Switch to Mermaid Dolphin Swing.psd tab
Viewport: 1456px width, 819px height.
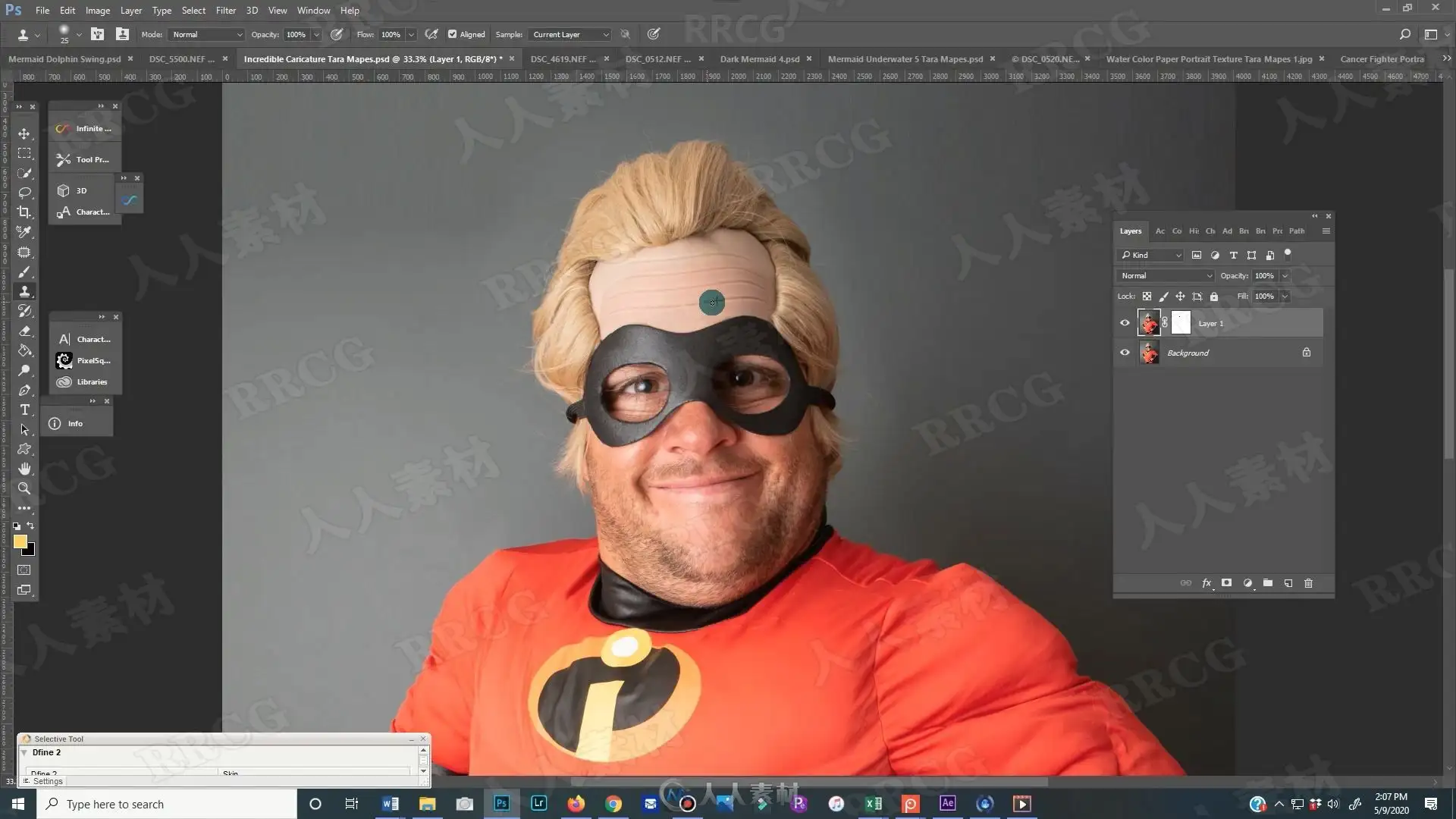[x=64, y=59]
